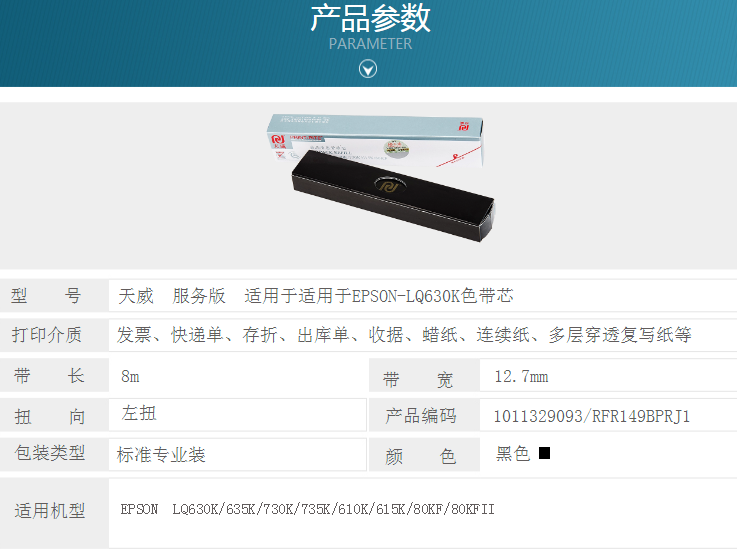
Task: Click the ribbon cartridge product image
Action: coord(380,177)
